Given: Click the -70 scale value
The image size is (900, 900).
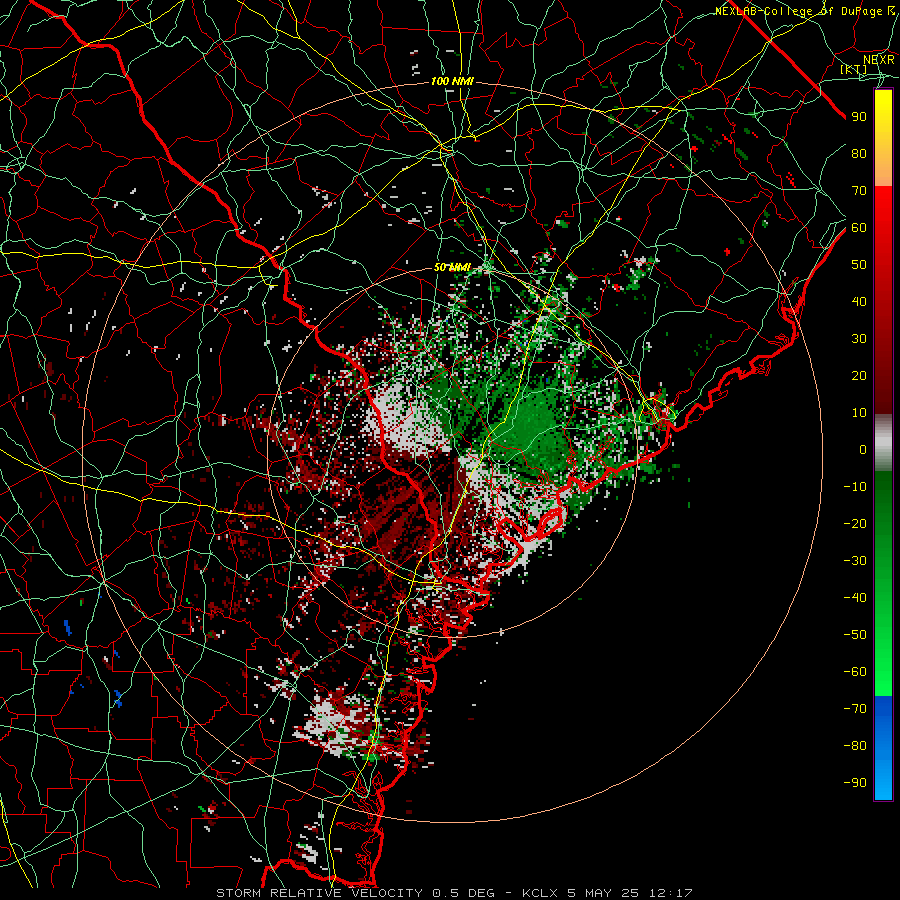Looking at the screenshot, I should pos(855,709).
